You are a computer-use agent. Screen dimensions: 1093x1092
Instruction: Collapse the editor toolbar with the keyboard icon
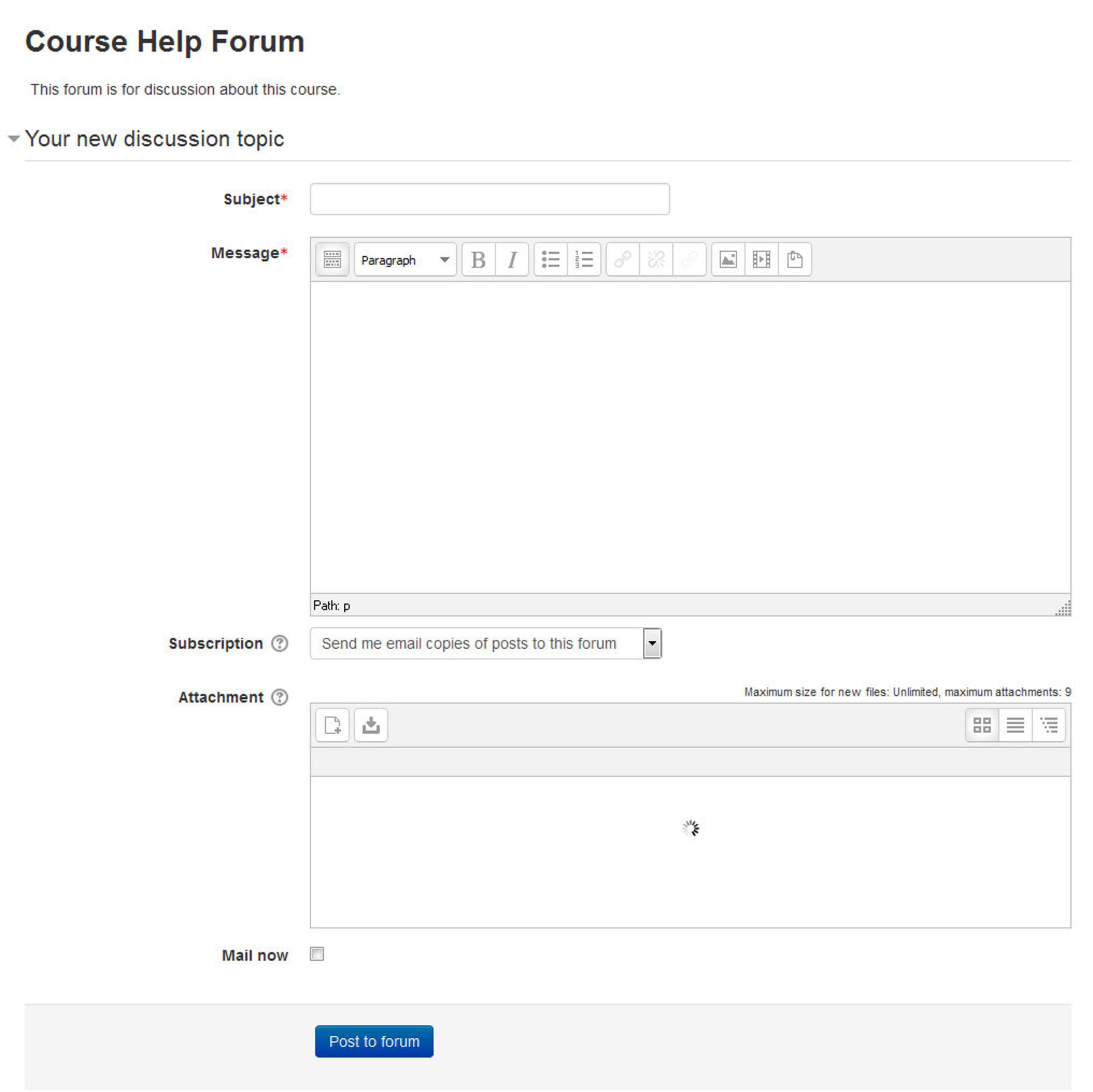(x=331, y=259)
